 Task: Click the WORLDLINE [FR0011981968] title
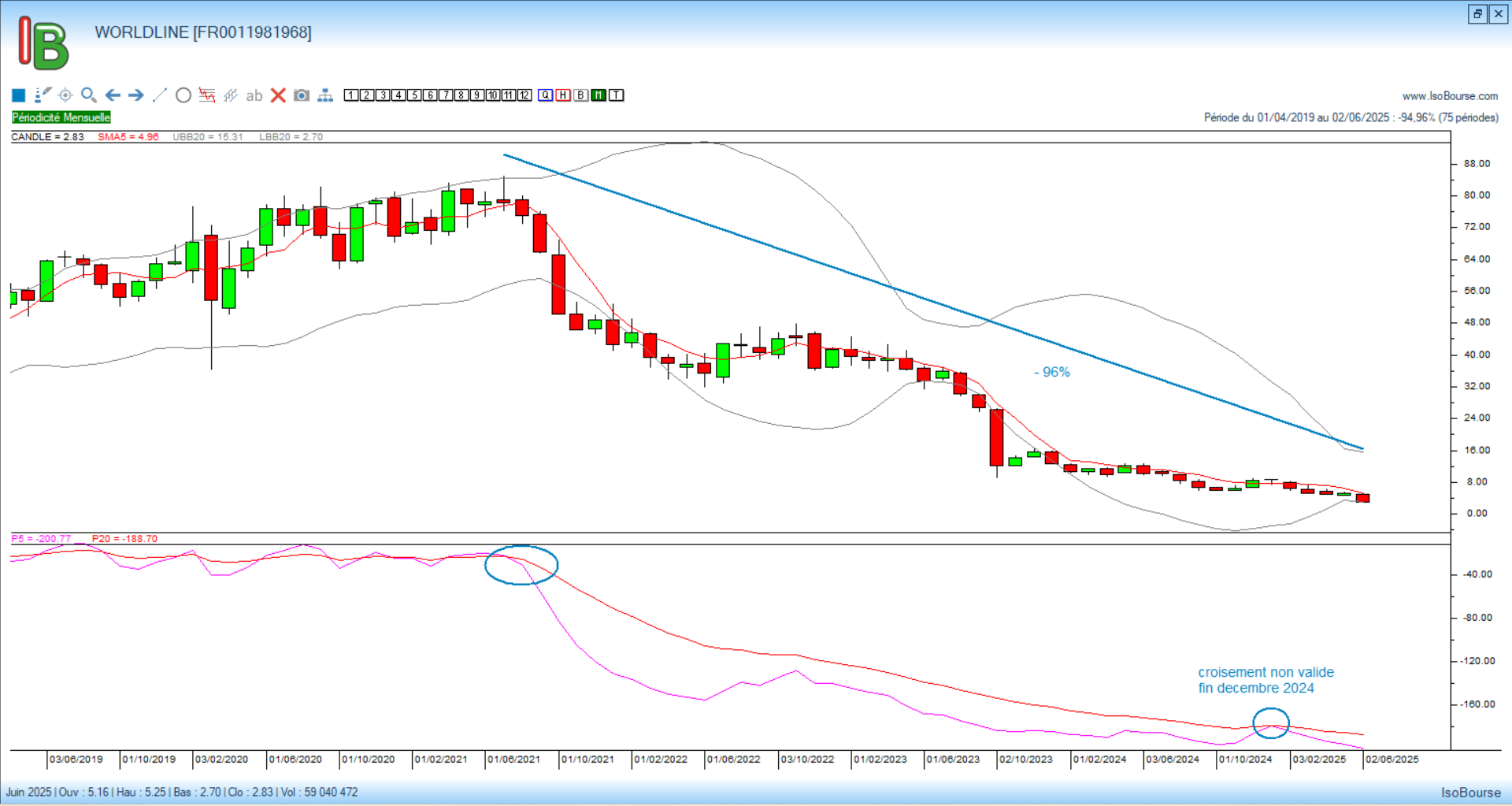tap(203, 32)
